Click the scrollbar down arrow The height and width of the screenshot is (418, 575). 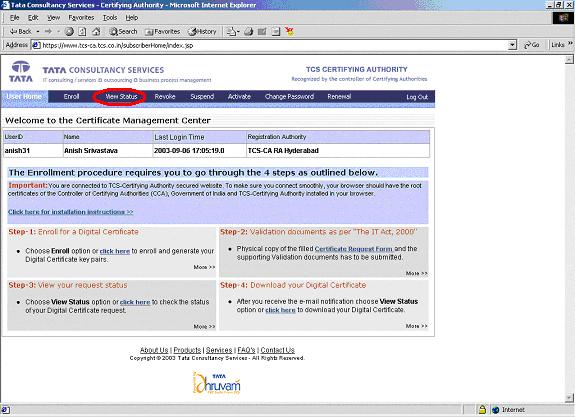click(569, 397)
